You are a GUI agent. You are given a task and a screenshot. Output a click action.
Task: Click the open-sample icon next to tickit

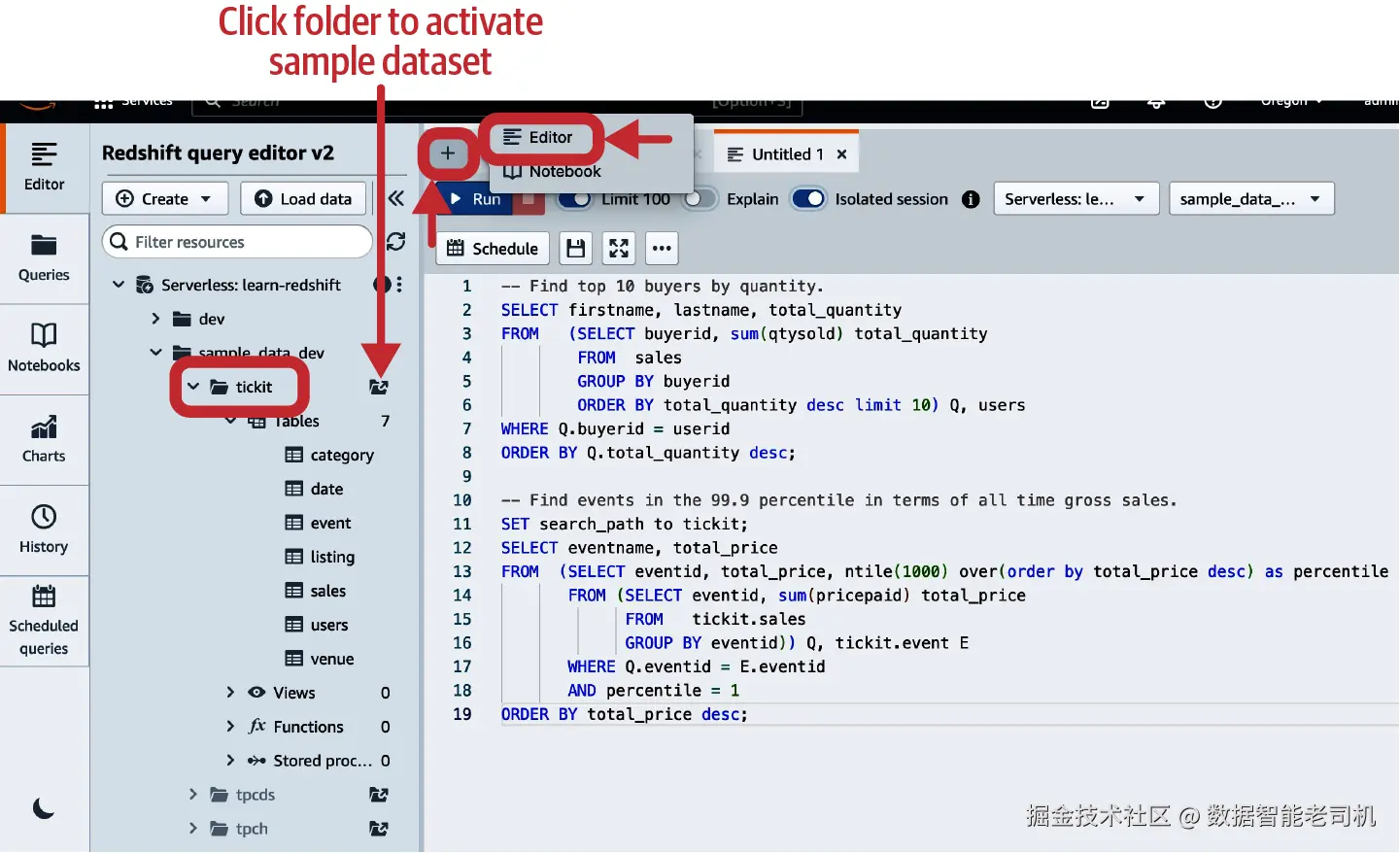[379, 387]
